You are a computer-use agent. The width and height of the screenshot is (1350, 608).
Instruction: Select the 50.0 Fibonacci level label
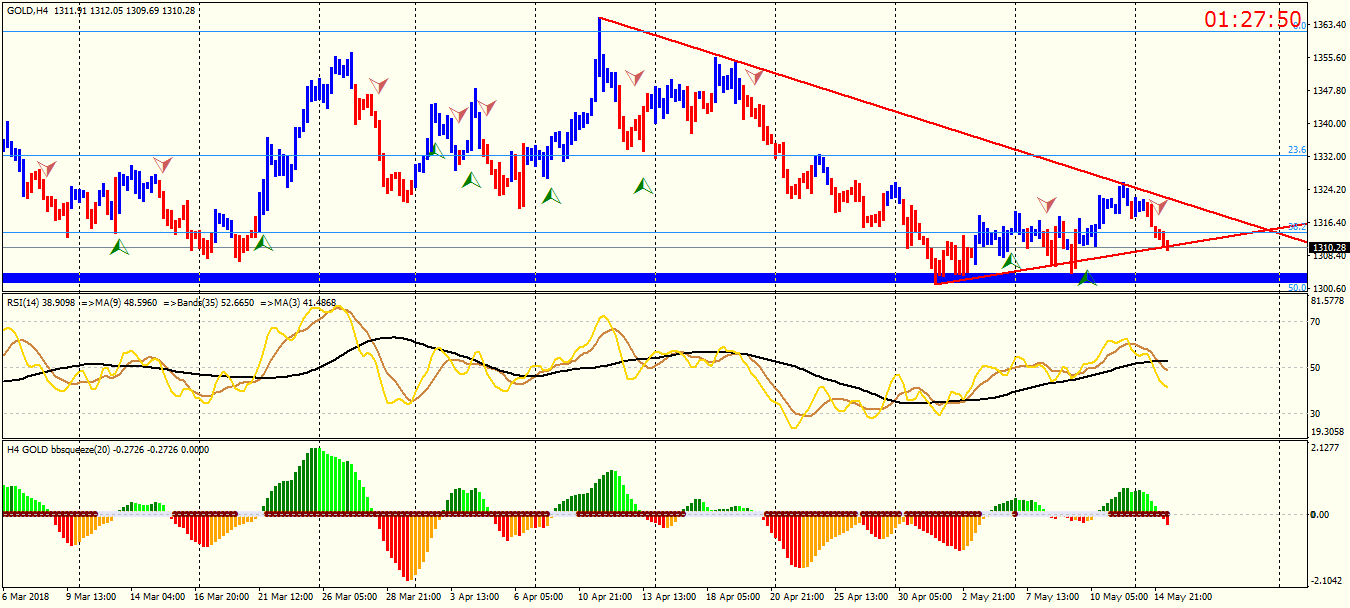1297,287
